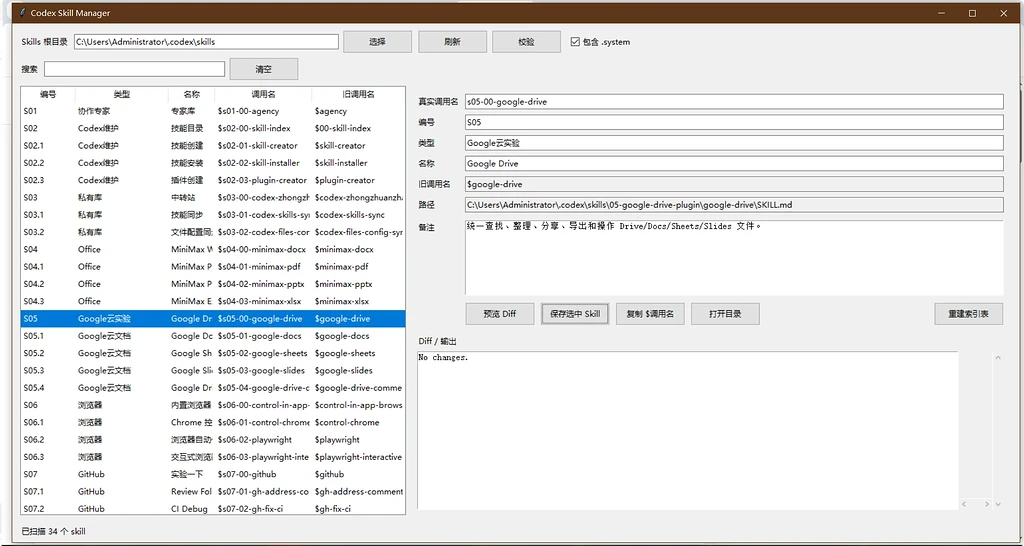The width and height of the screenshot is (1024, 546).
Task: Click the 选择 button
Action: (x=377, y=42)
